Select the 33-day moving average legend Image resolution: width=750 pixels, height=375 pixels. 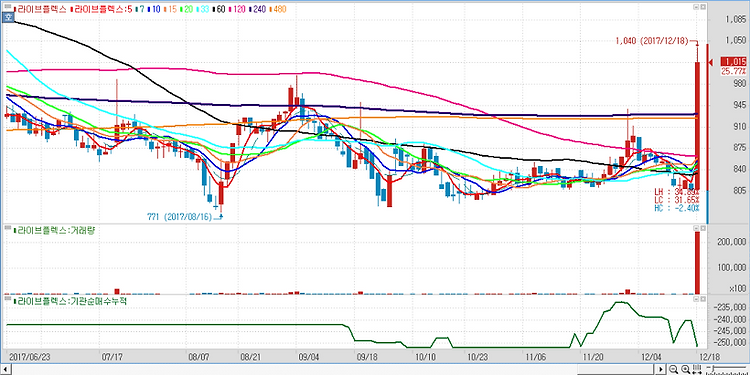point(204,9)
